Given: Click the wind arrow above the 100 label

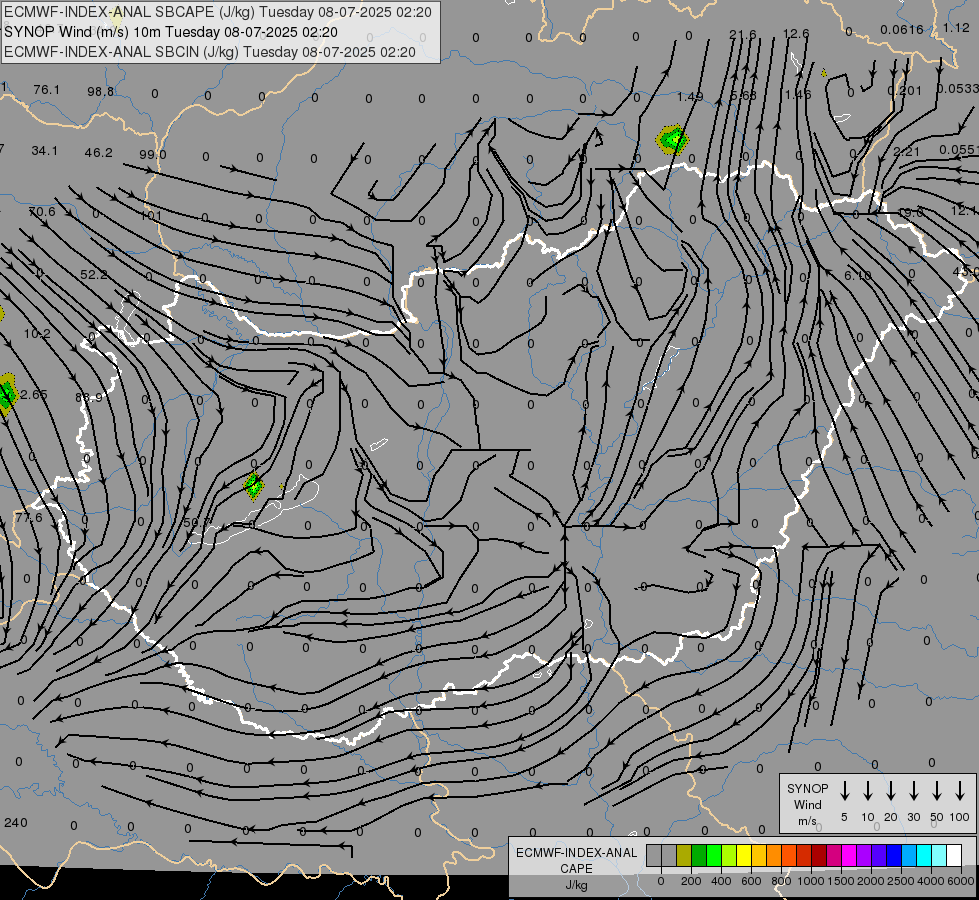Looking at the screenshot, I should pos(960,791).
